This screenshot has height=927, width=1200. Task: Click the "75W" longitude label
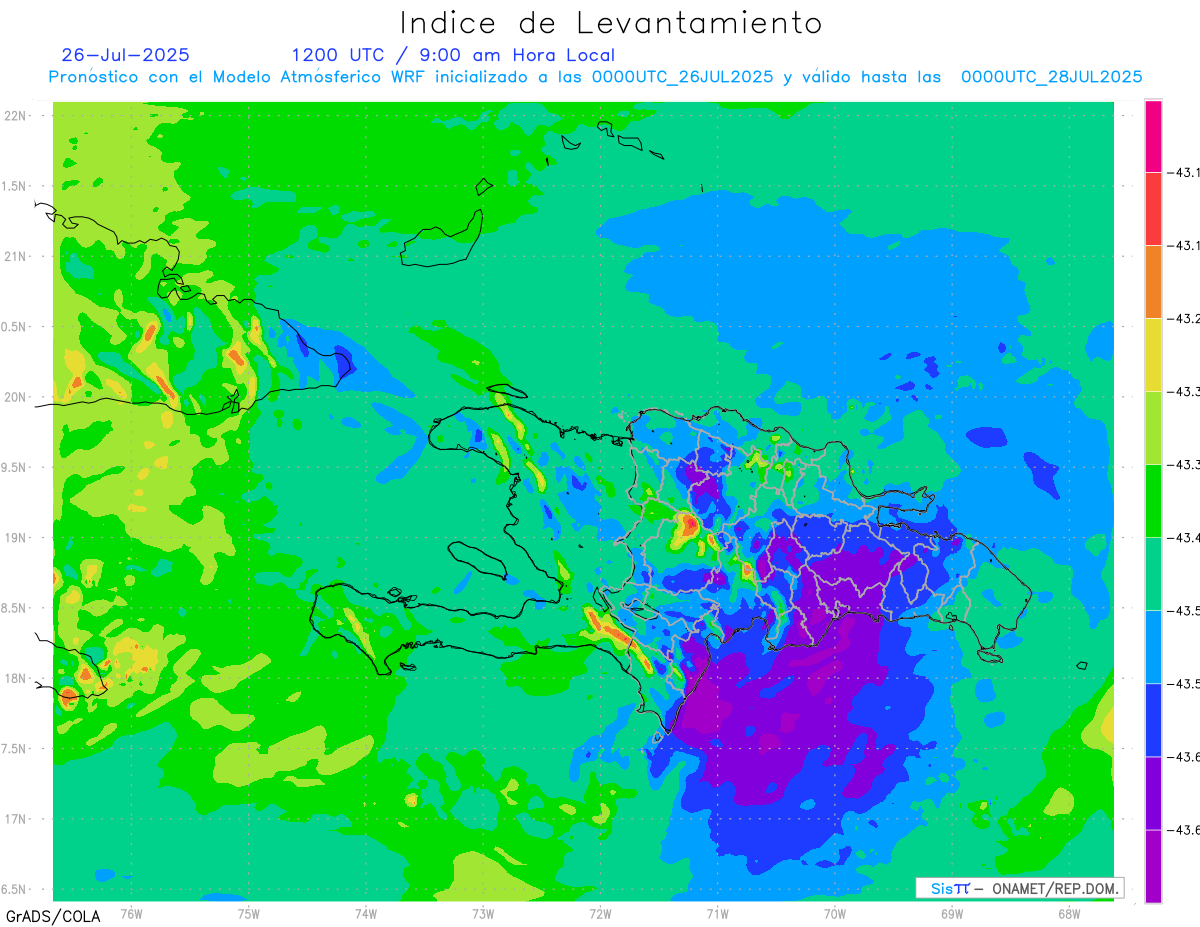point(248,914)
